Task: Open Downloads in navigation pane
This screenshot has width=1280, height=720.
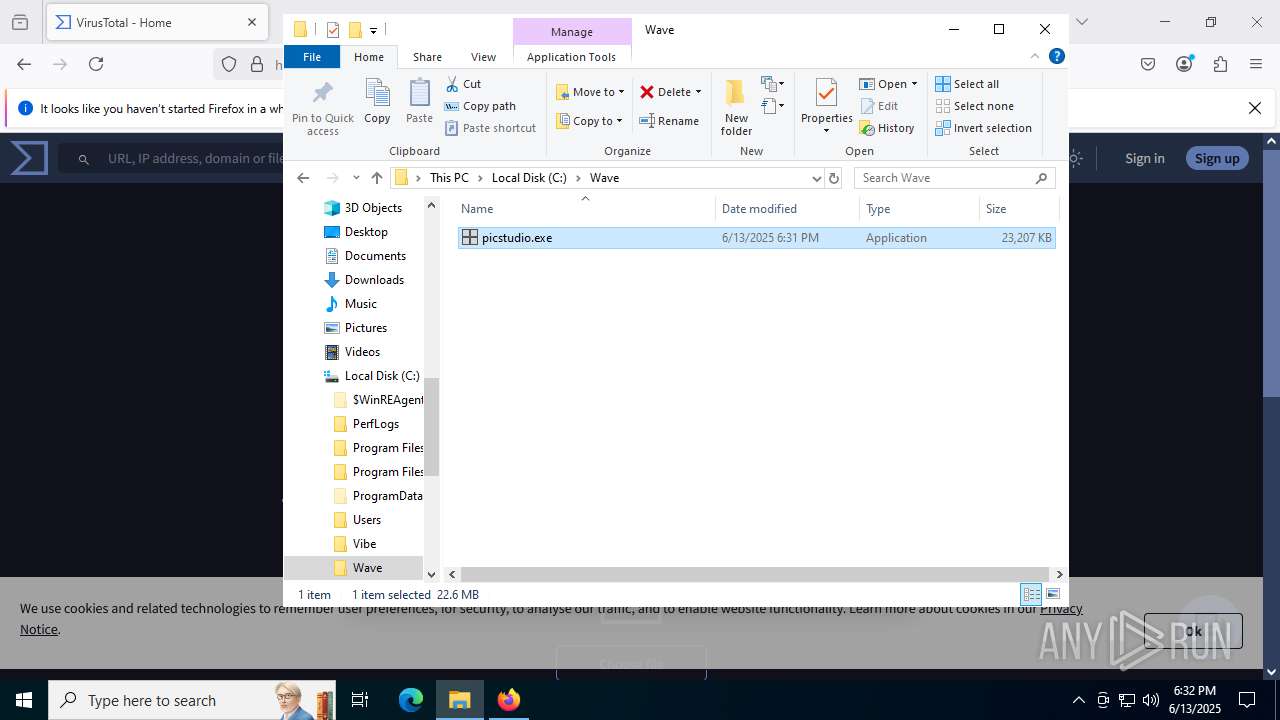Action: [374, 280]
